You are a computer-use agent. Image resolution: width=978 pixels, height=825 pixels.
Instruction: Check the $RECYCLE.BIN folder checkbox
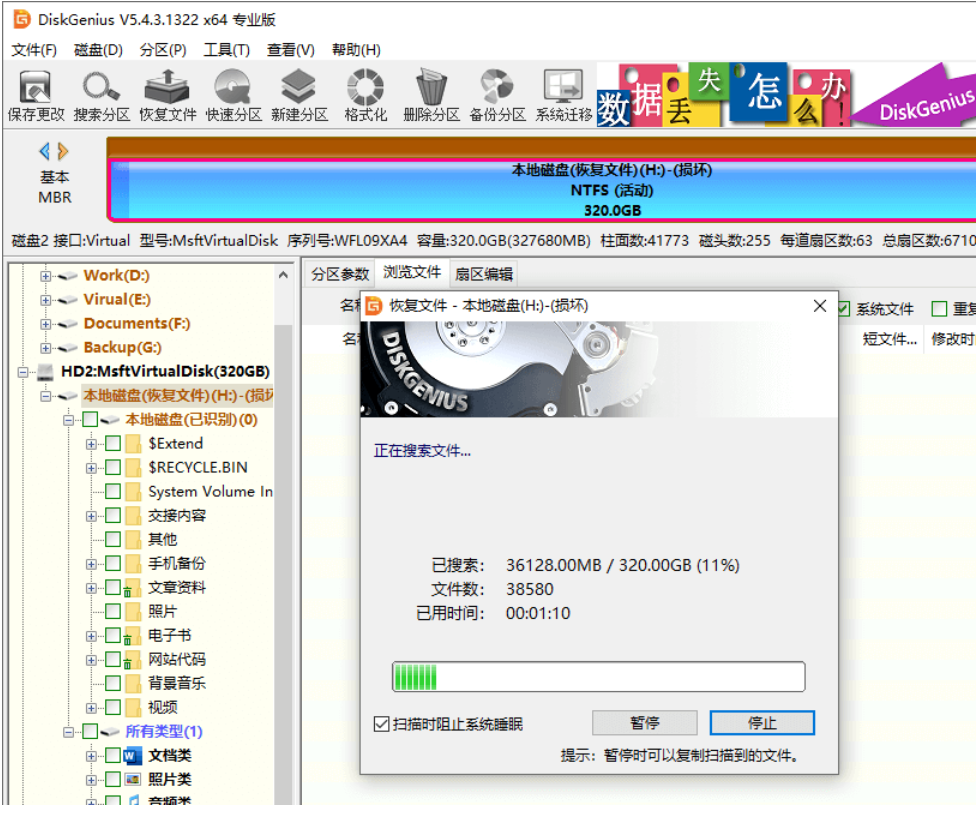pos(113,467)
